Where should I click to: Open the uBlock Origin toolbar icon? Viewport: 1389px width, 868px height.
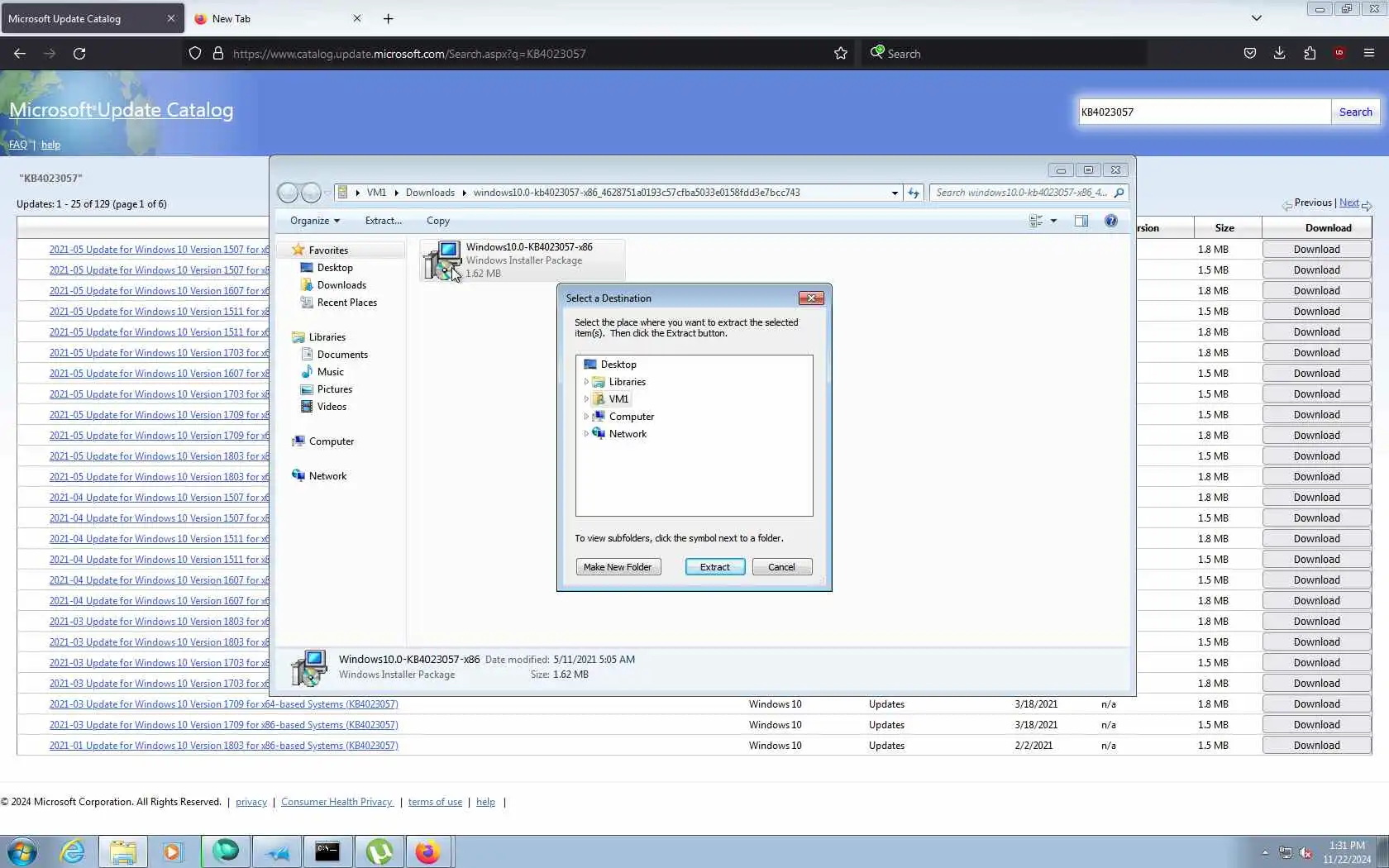pyautogui.click(x=1339, y=54)
